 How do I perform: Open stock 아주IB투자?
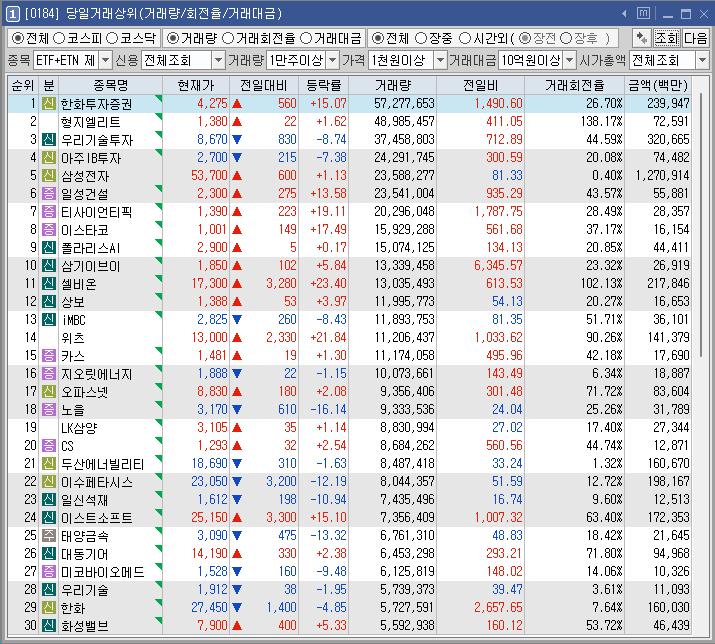click(x=91, y=158)
